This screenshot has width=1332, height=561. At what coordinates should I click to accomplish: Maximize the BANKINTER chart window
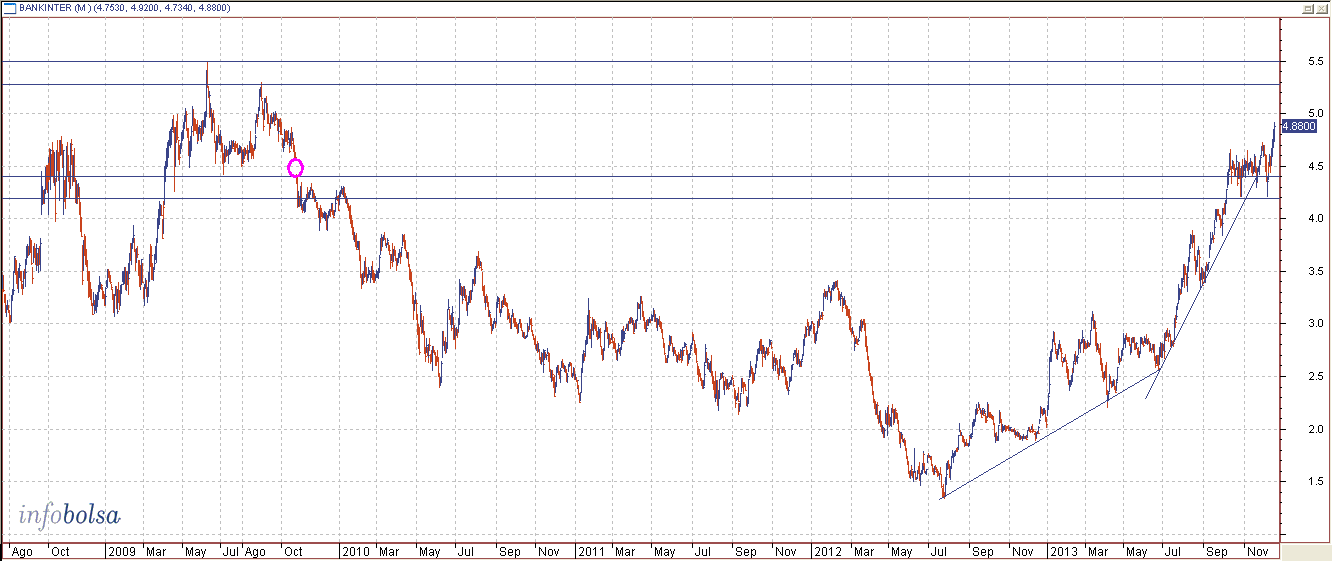1307,7
